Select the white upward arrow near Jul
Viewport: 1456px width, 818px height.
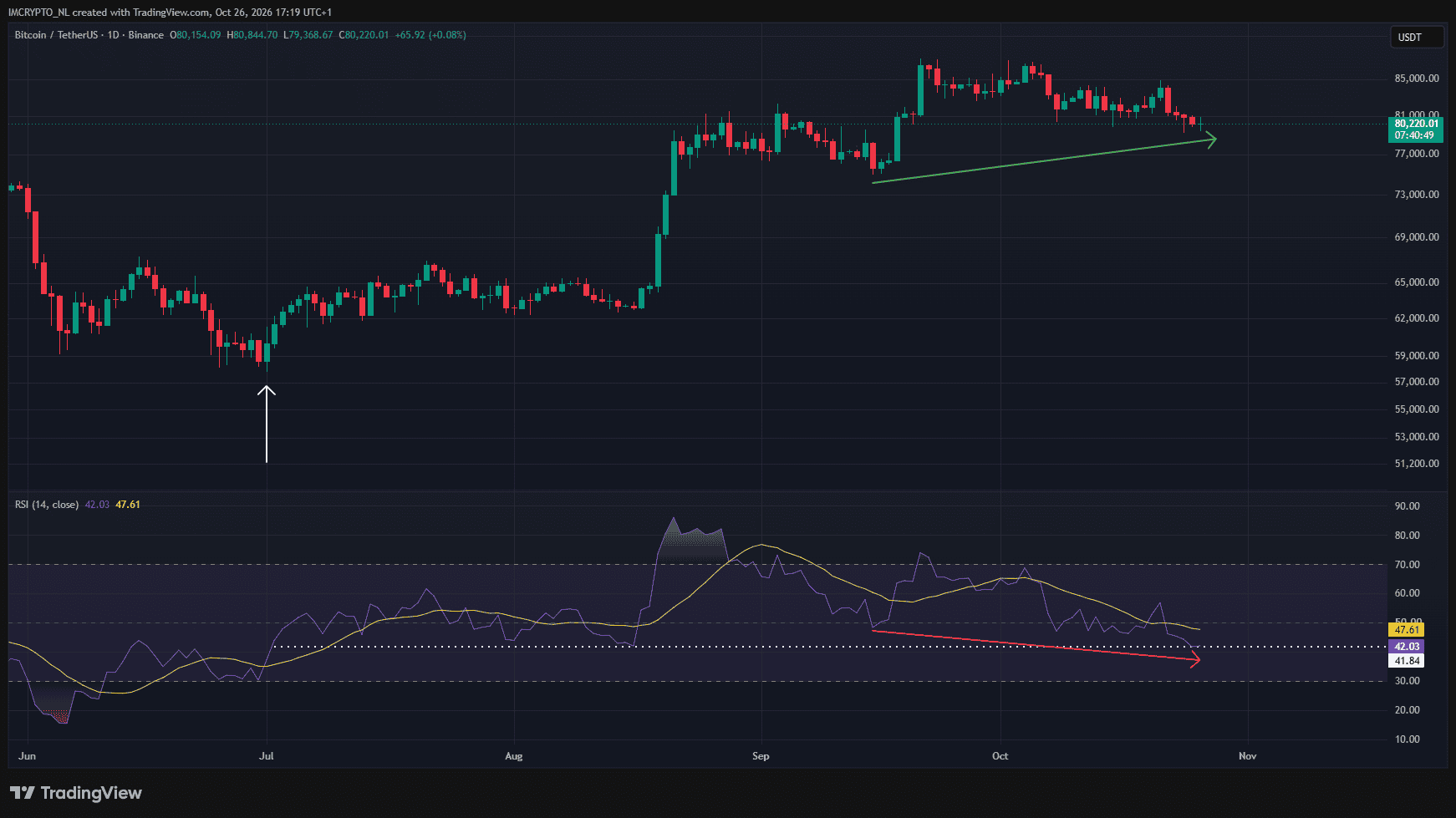pos(267,424)
